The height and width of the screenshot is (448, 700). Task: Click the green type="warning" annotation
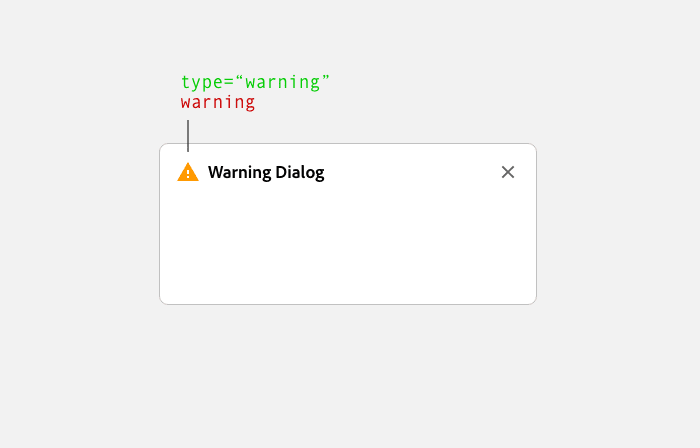click(255, 83)
